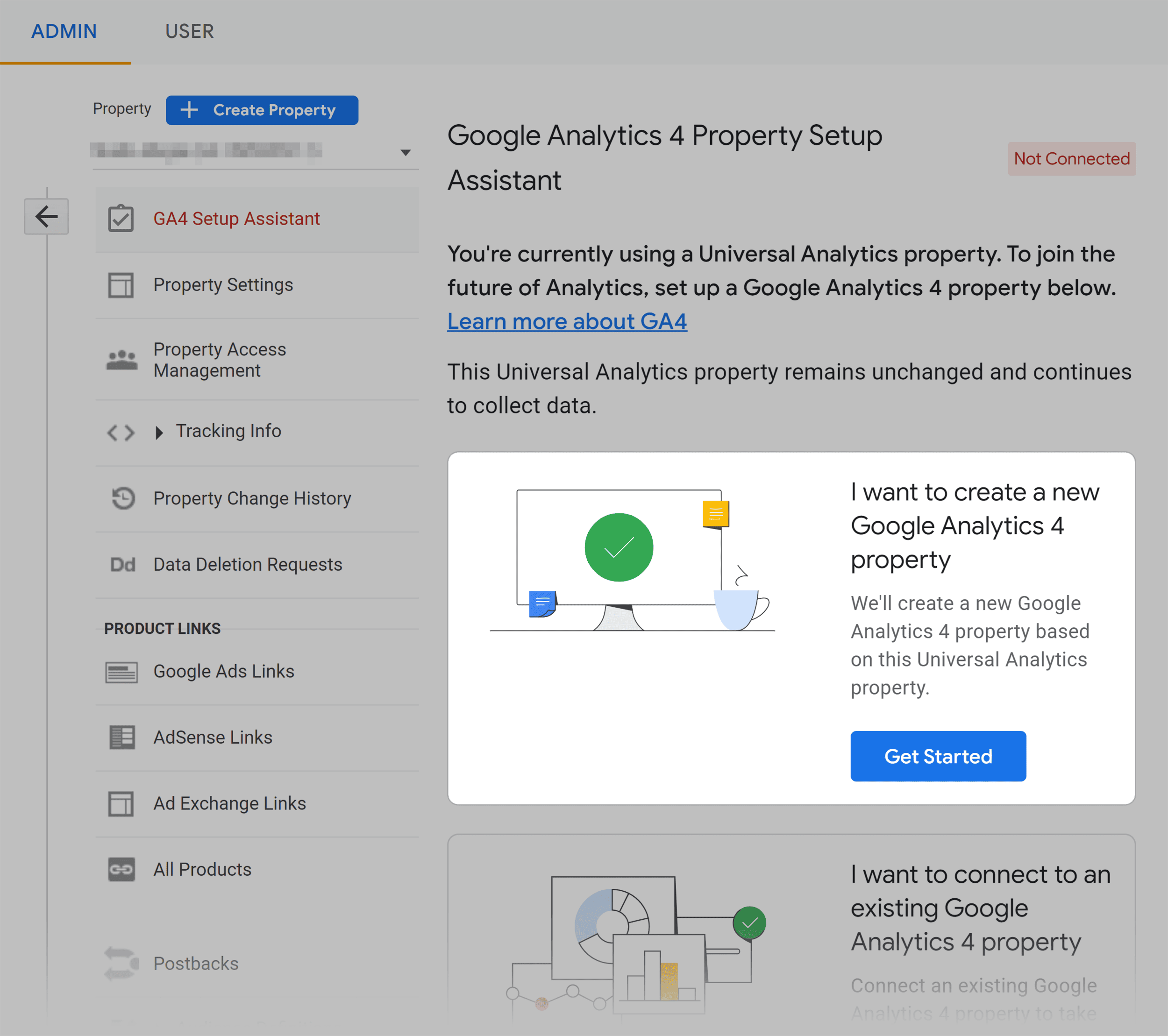The height and width of the screenshot is (1036, 1168).
Task: Click the Dd Data Deletion icon
Action: point(122,565)
